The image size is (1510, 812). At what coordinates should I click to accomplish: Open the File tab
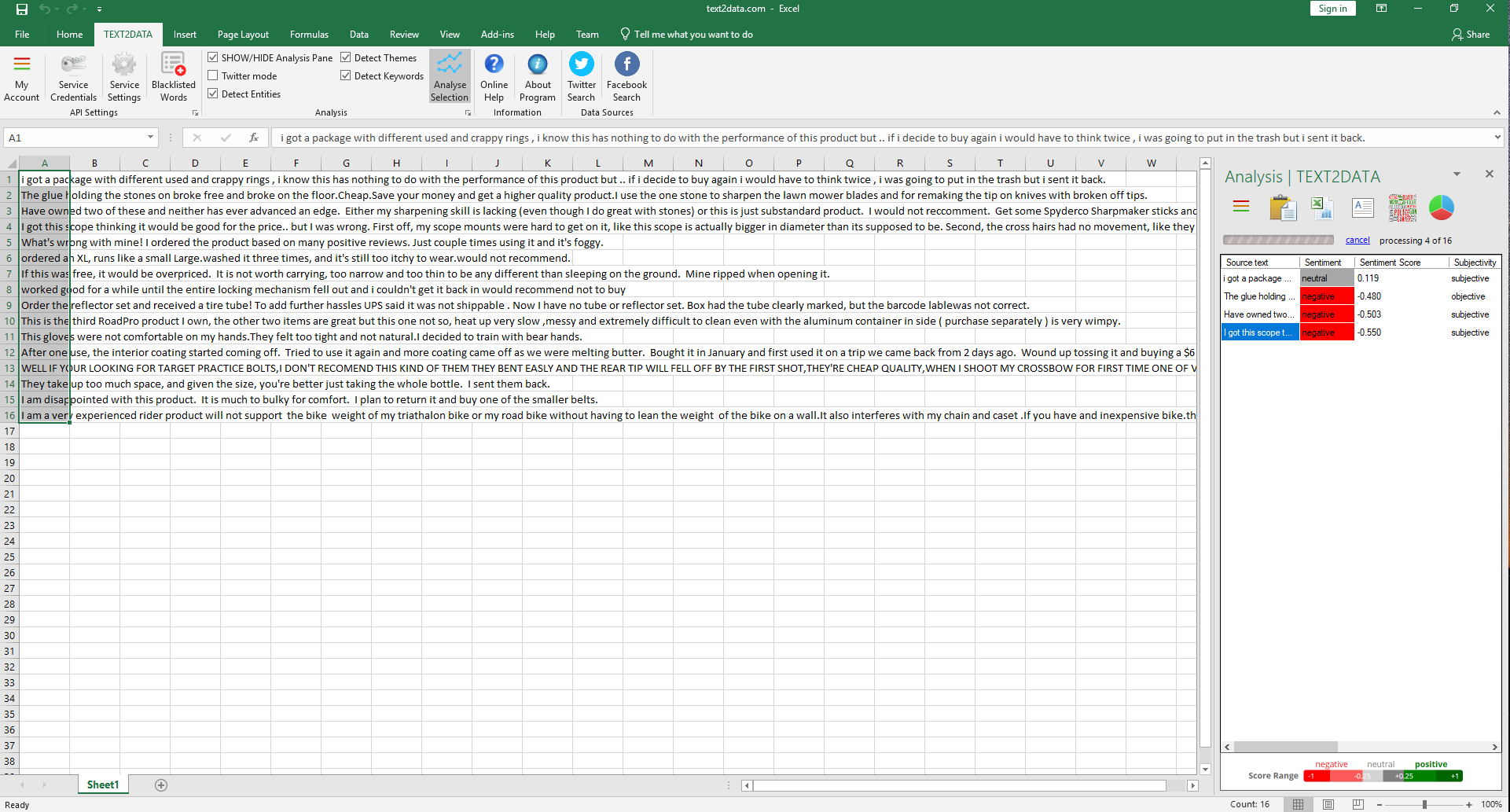pyautogui.click(x=22, y=35)
